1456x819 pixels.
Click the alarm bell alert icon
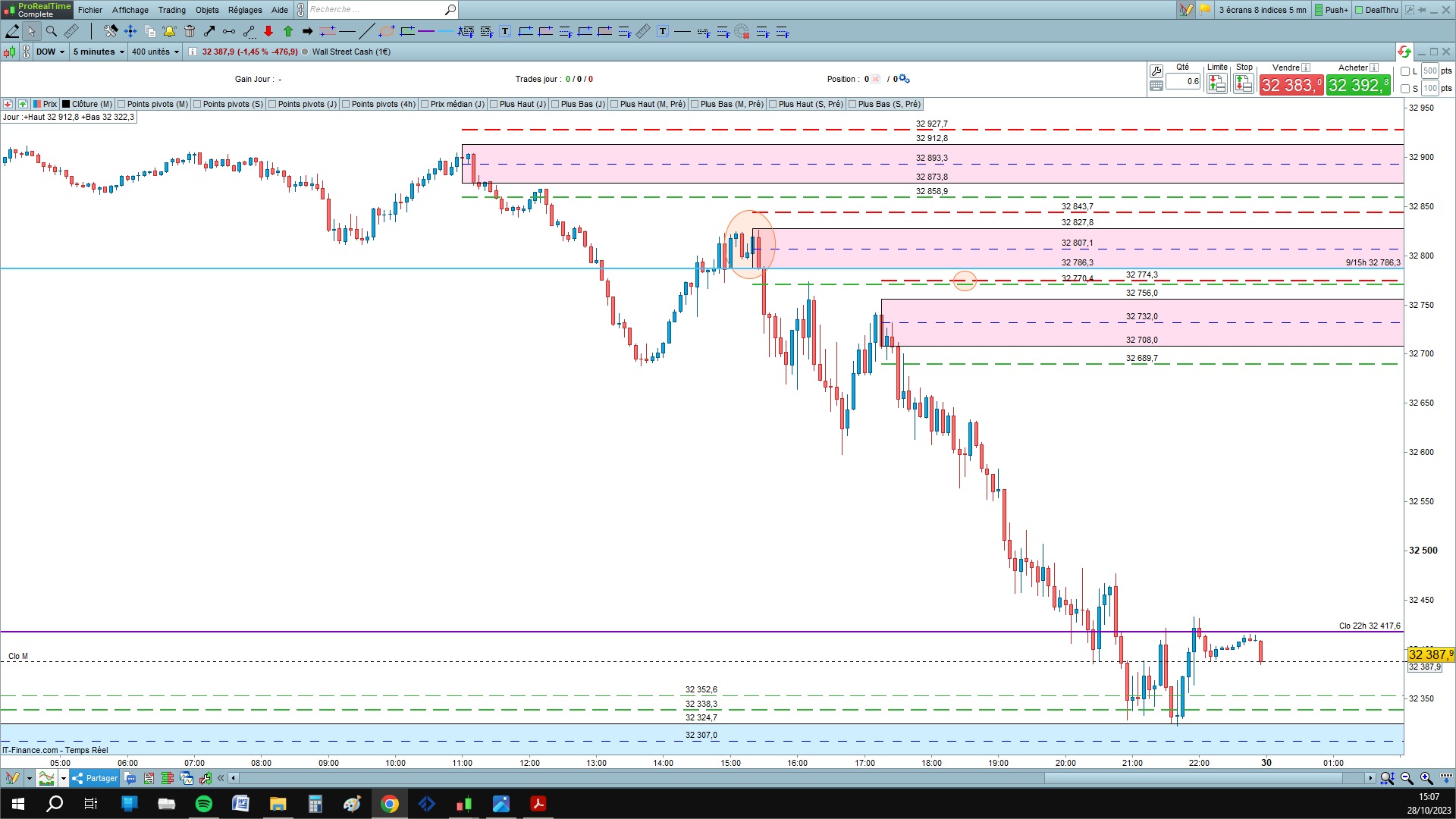point(169,31)
